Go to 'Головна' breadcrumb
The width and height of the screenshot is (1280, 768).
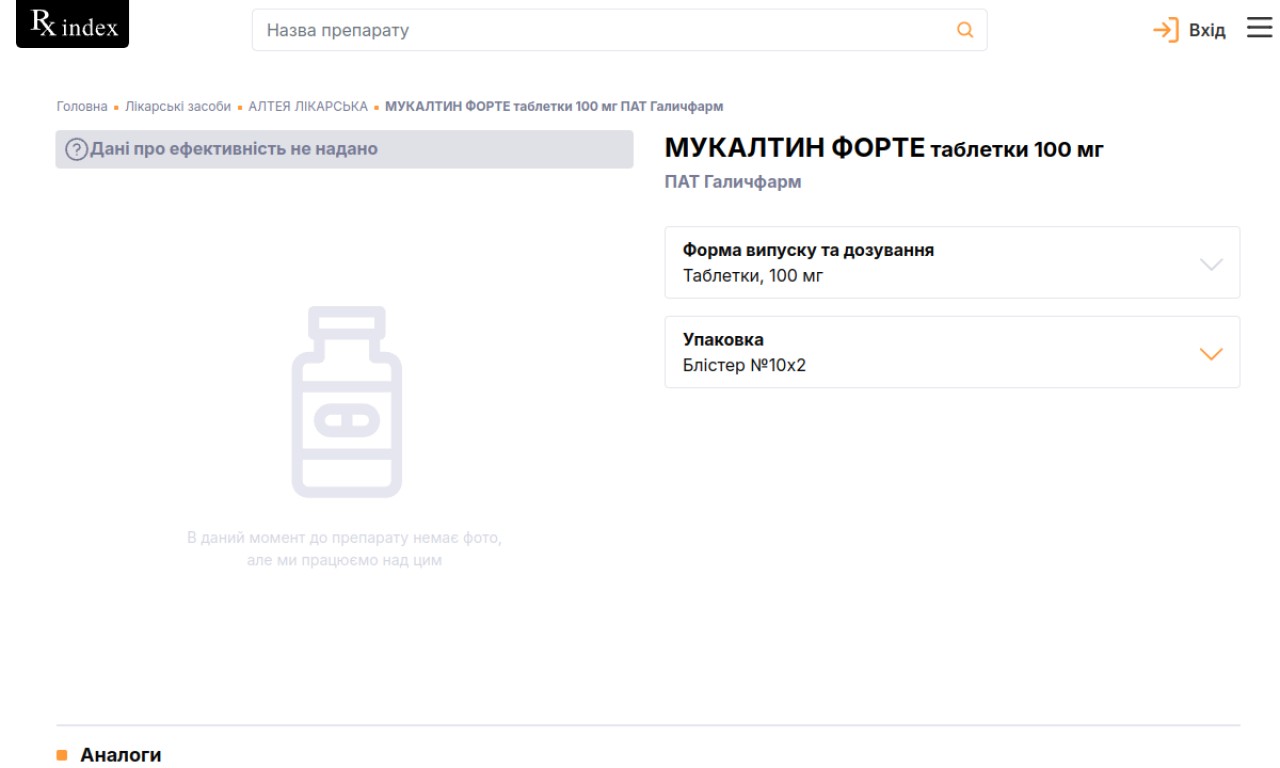pos(81,107)
